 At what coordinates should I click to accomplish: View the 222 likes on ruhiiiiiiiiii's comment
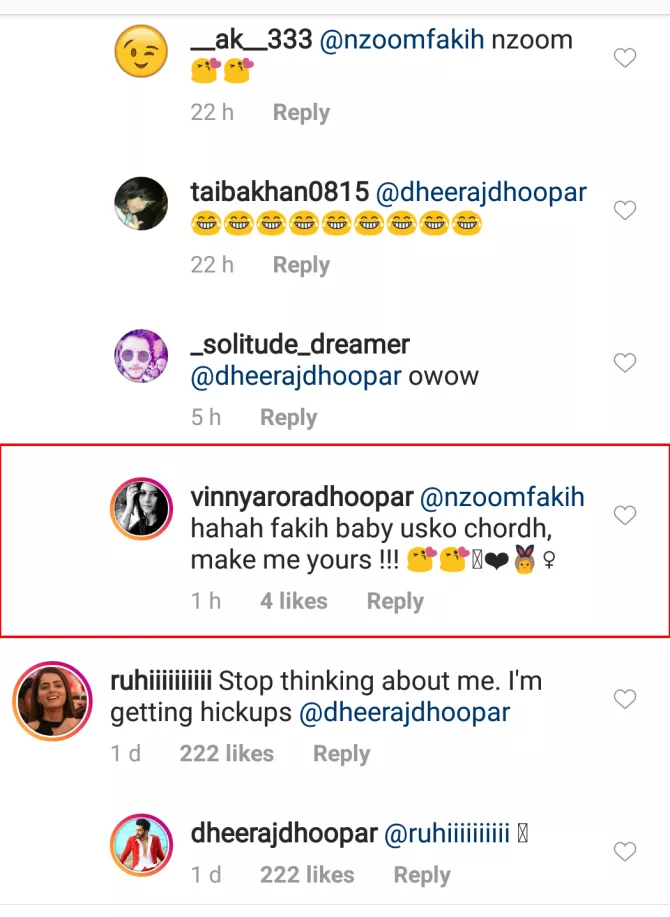click(x=227, y=753)
